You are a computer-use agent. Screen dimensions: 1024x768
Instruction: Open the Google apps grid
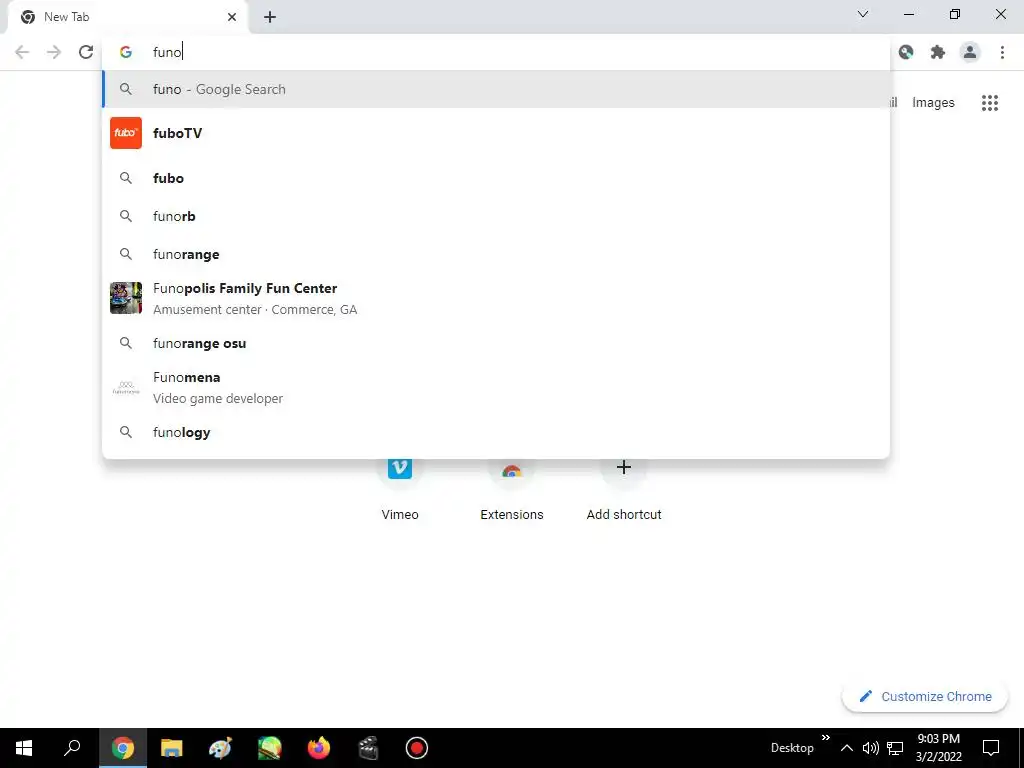[989, 103]
